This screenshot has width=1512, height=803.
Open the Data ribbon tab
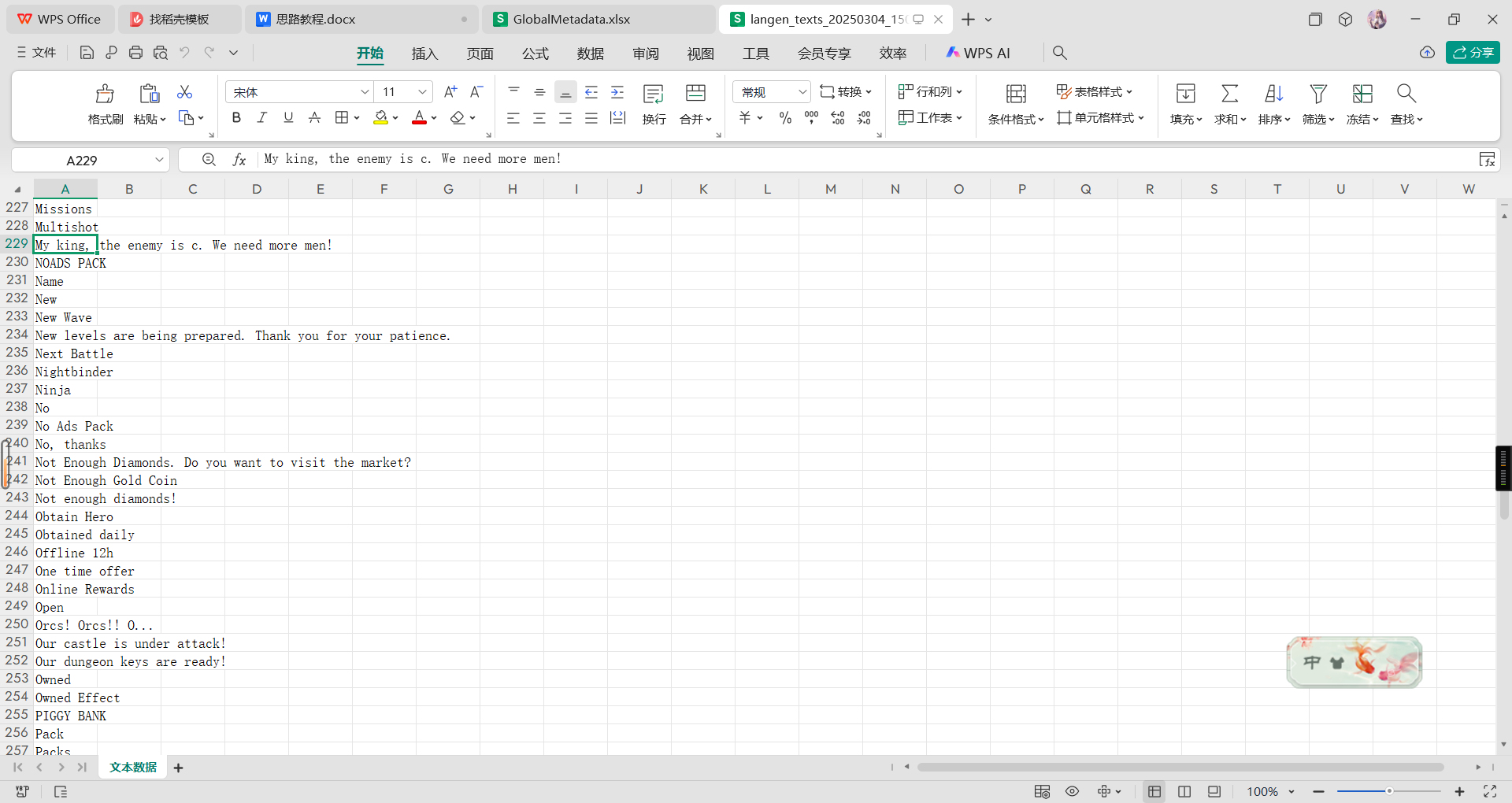(590, 54)
